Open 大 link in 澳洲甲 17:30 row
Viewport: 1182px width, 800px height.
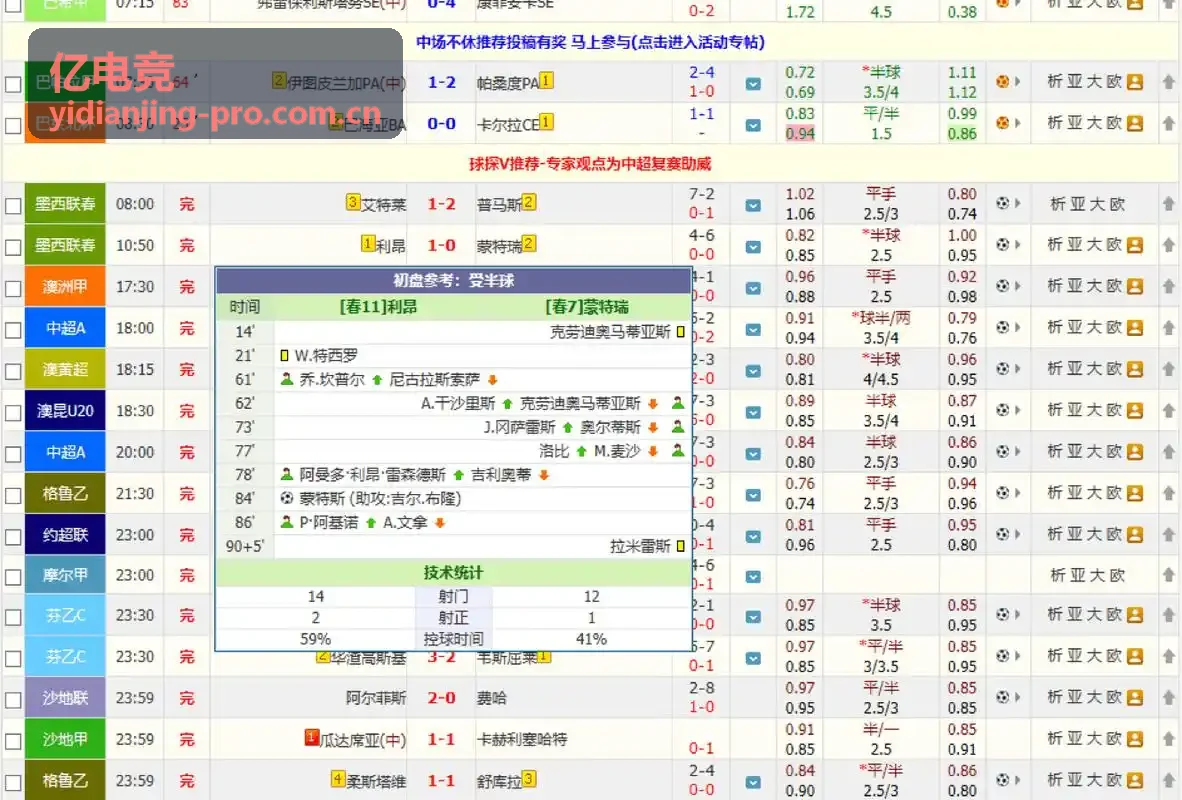(x=1095, y=287)
